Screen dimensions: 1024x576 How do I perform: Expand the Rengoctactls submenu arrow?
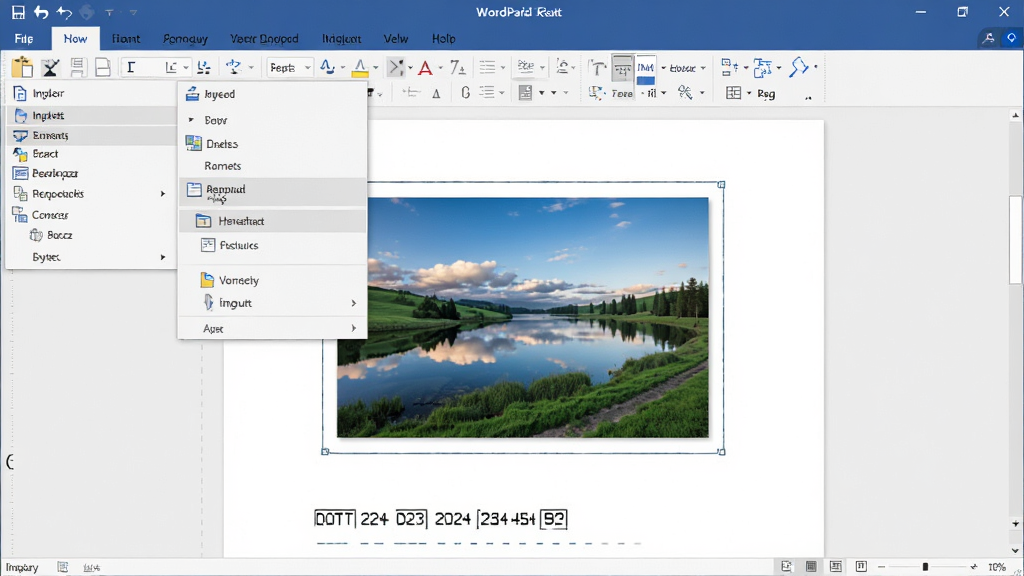163,193
